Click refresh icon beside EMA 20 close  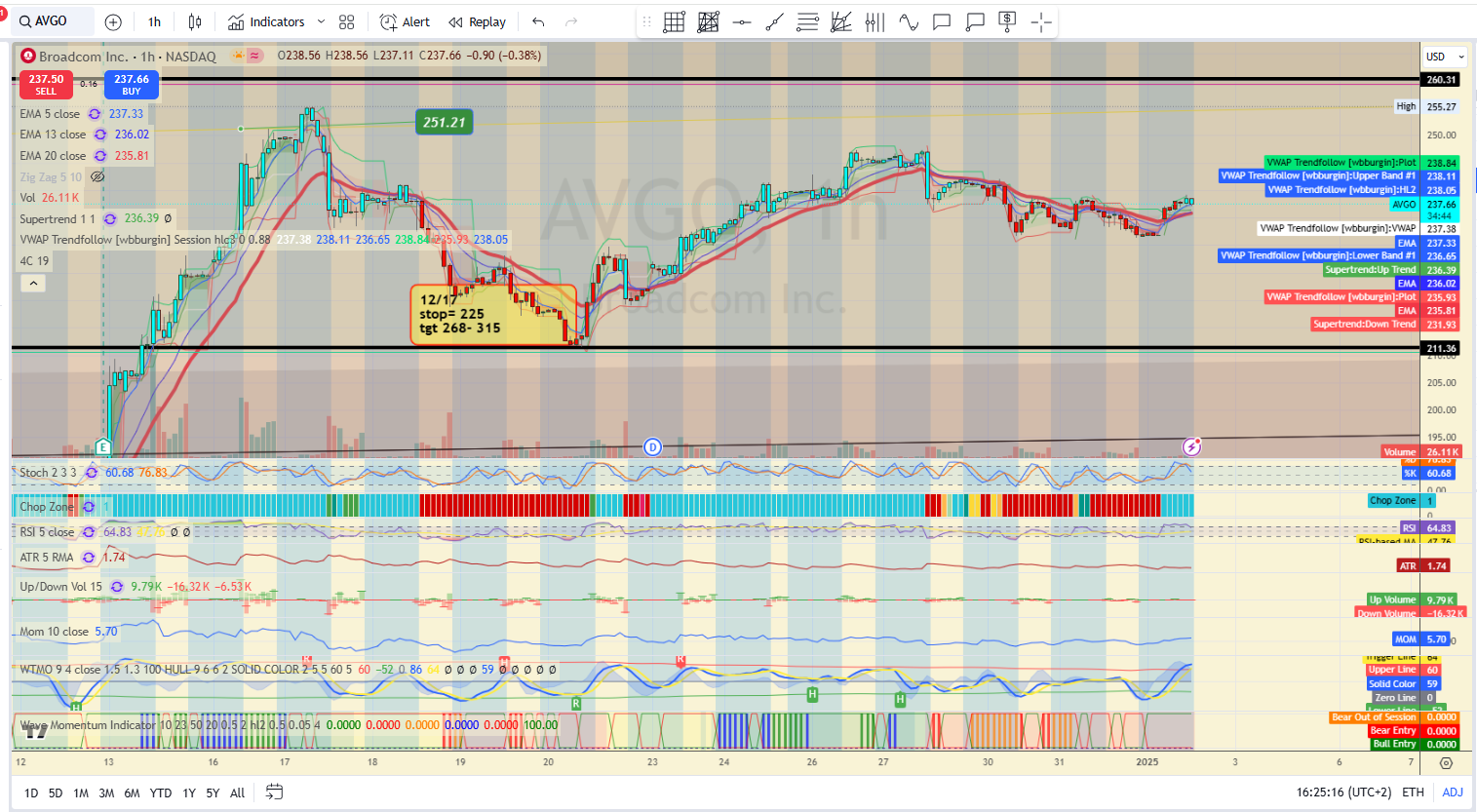coord(100,156)
